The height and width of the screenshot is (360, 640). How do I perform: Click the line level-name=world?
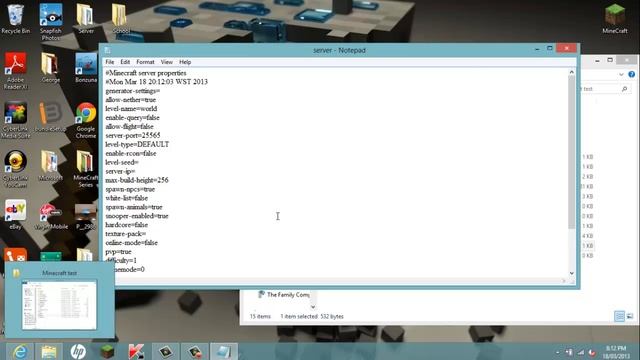pos(131,109)
